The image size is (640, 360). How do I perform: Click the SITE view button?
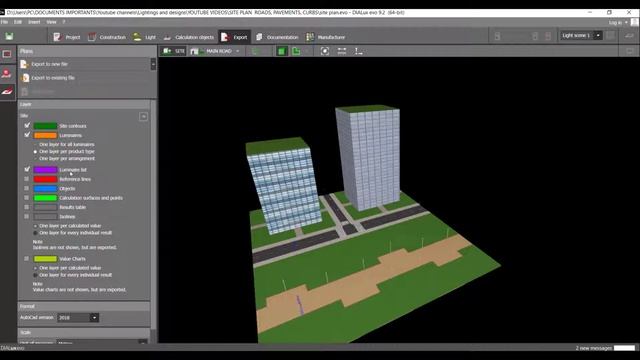pos(173,51)
